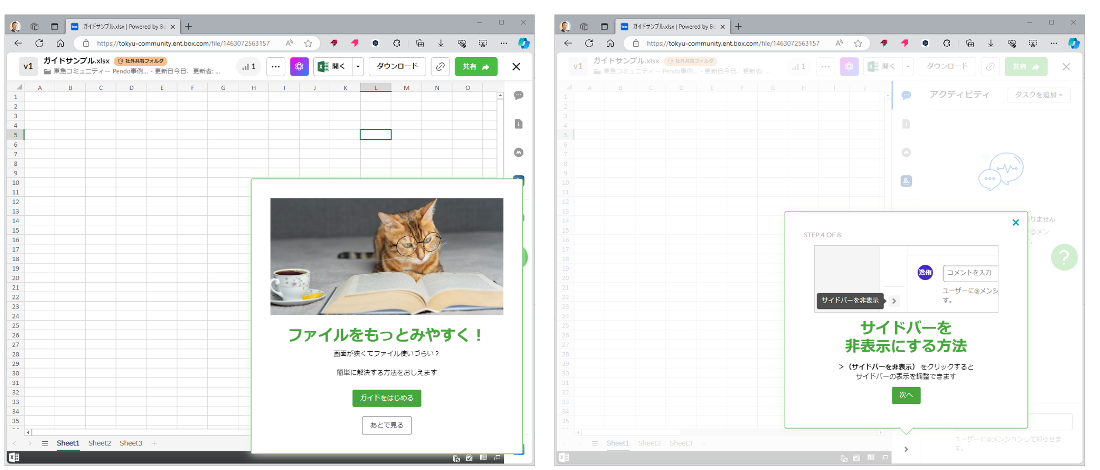This screenshot has width=1100, height=470.
Task: Click アクティビティ heading in right window
Action: (x=959, y=95)
